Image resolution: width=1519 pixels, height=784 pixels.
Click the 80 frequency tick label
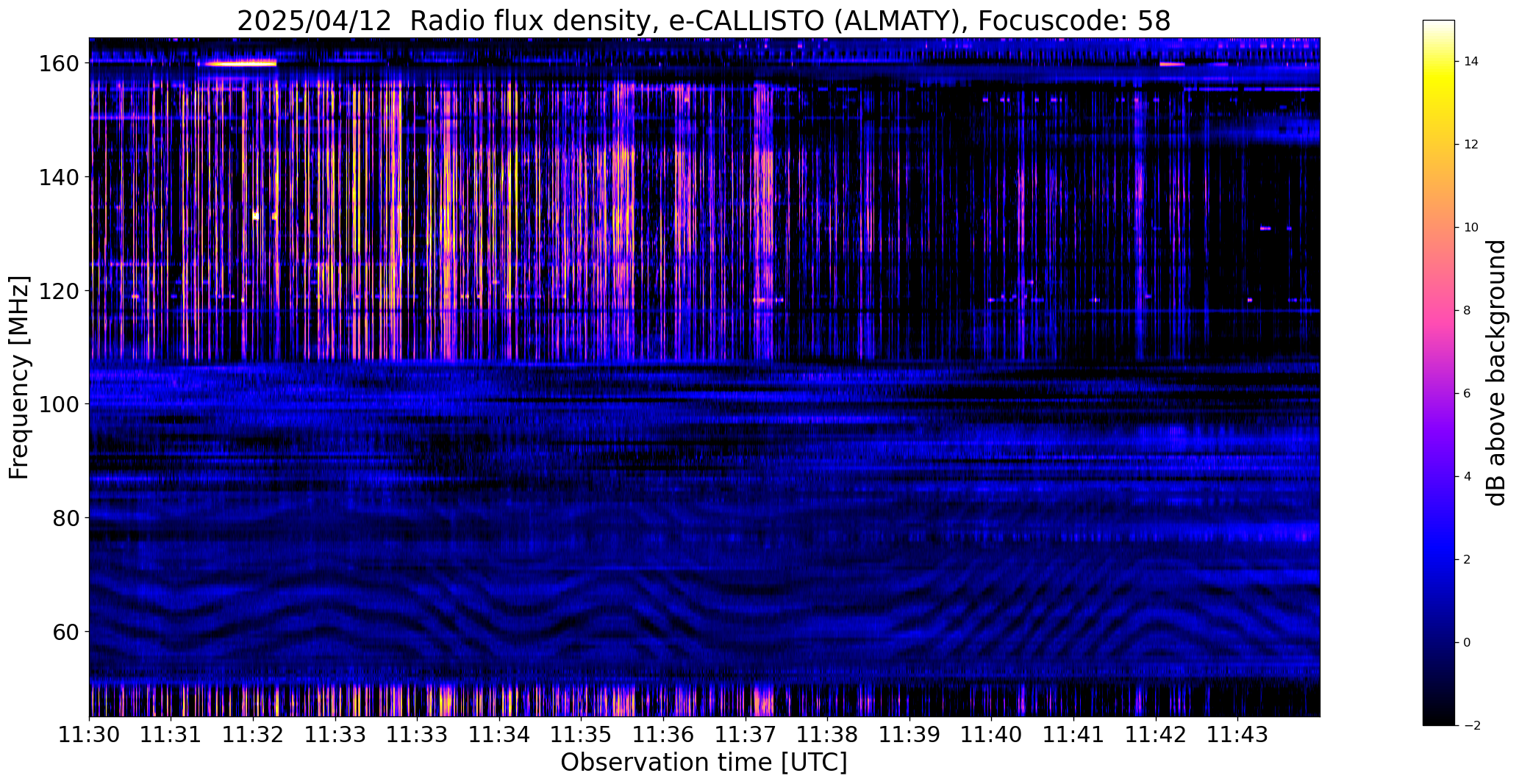tap(66, 518)
